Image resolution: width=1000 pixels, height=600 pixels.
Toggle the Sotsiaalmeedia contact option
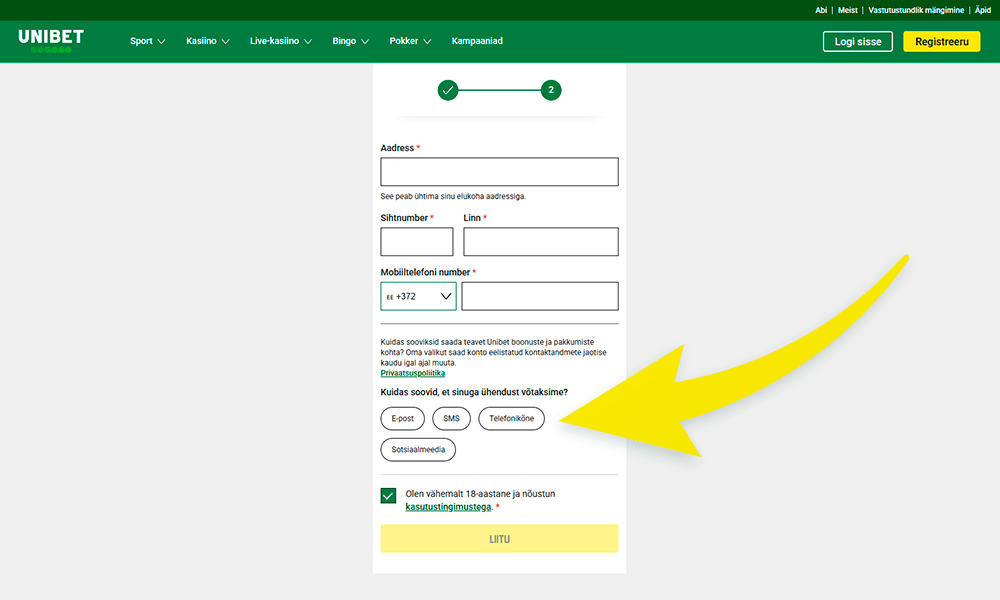(x=417, y=449)
